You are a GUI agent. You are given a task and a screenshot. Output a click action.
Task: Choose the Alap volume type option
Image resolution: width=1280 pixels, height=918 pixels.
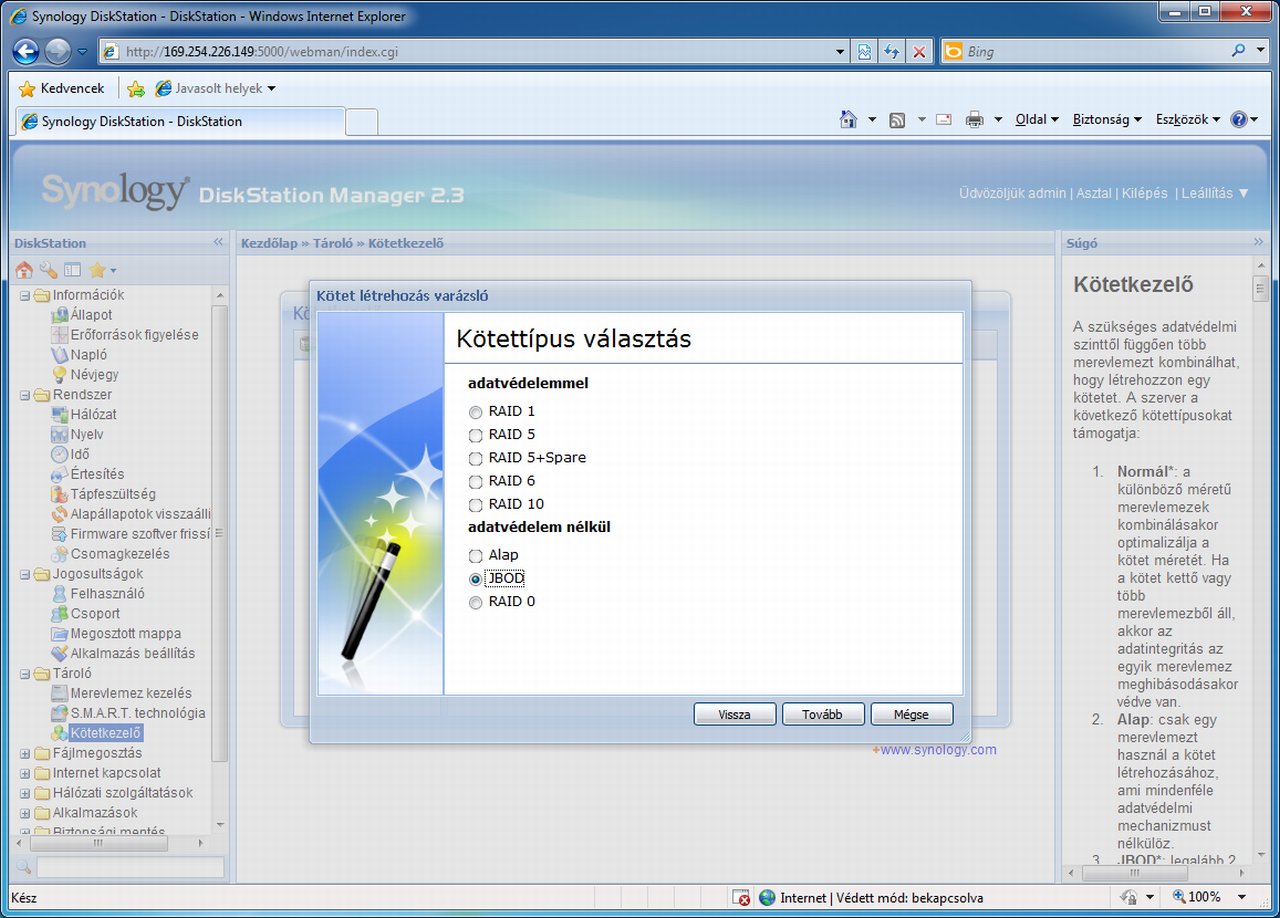pyautogui.click(x=476, y=555)
